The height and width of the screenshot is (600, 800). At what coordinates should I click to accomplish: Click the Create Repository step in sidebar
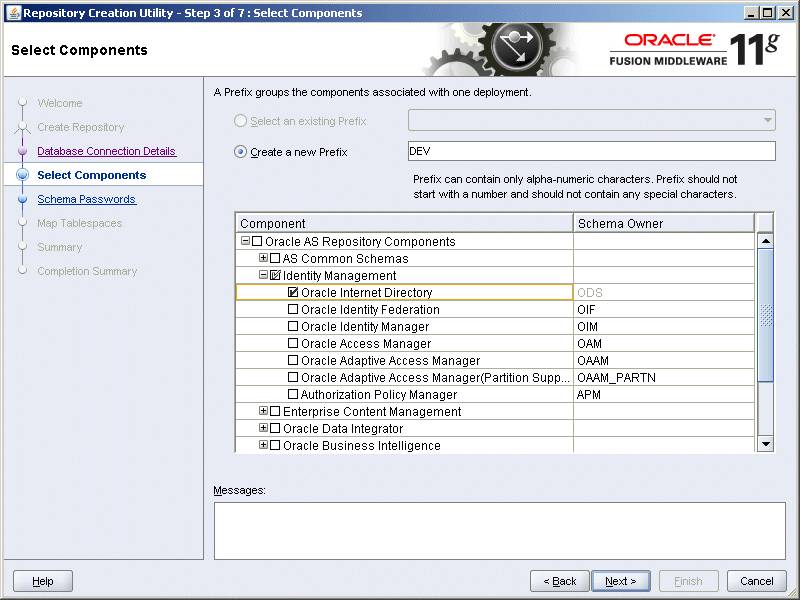(81, 127)
